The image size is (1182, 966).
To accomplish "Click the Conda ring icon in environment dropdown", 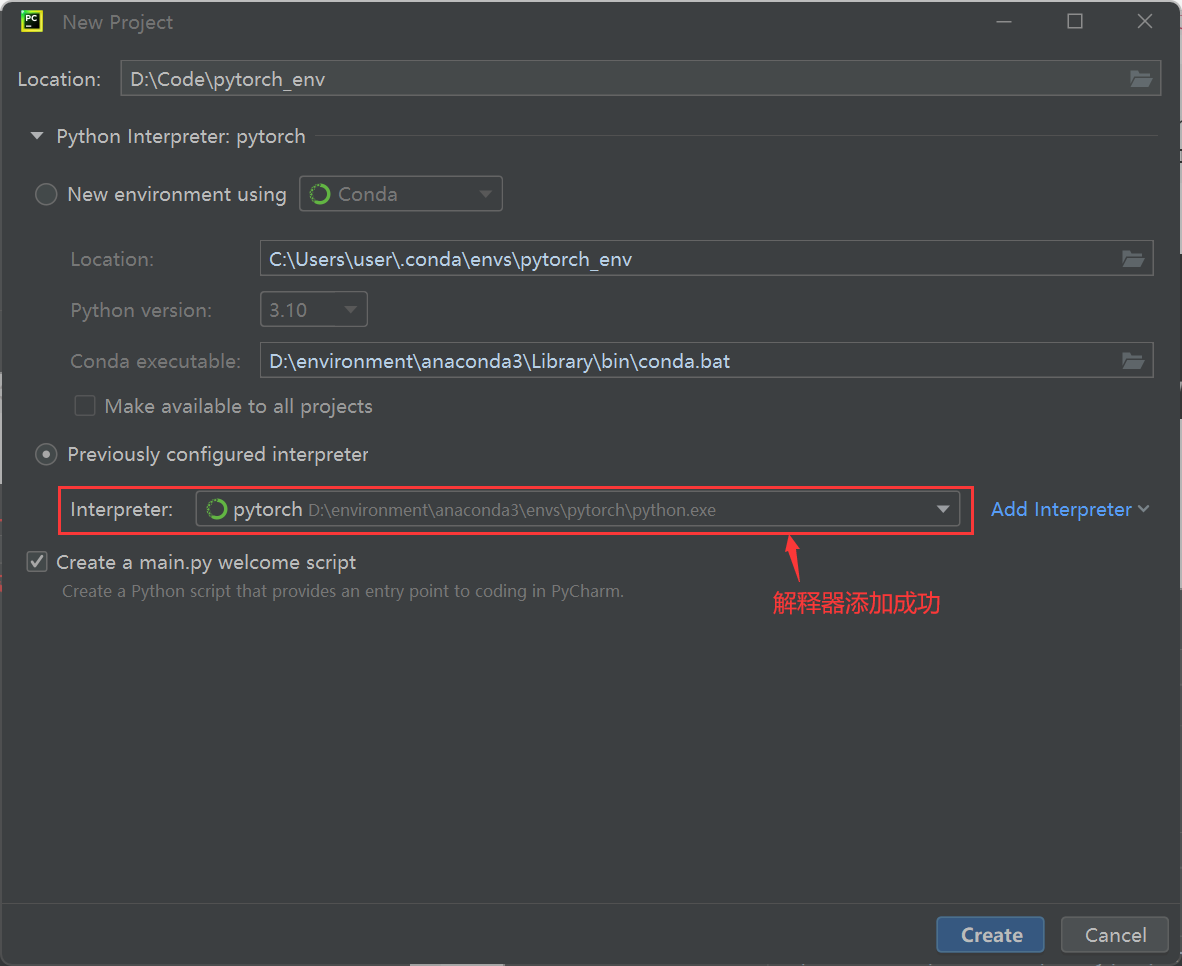I will pyautogui.click(x=320, y=194).
